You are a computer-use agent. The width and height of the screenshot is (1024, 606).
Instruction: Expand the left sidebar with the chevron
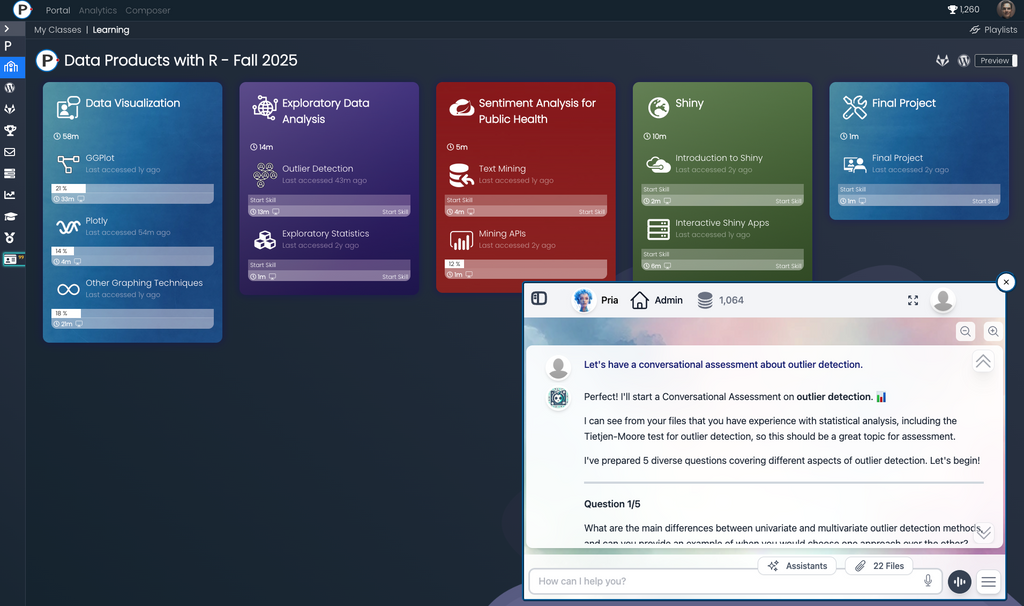click(7, 29)
